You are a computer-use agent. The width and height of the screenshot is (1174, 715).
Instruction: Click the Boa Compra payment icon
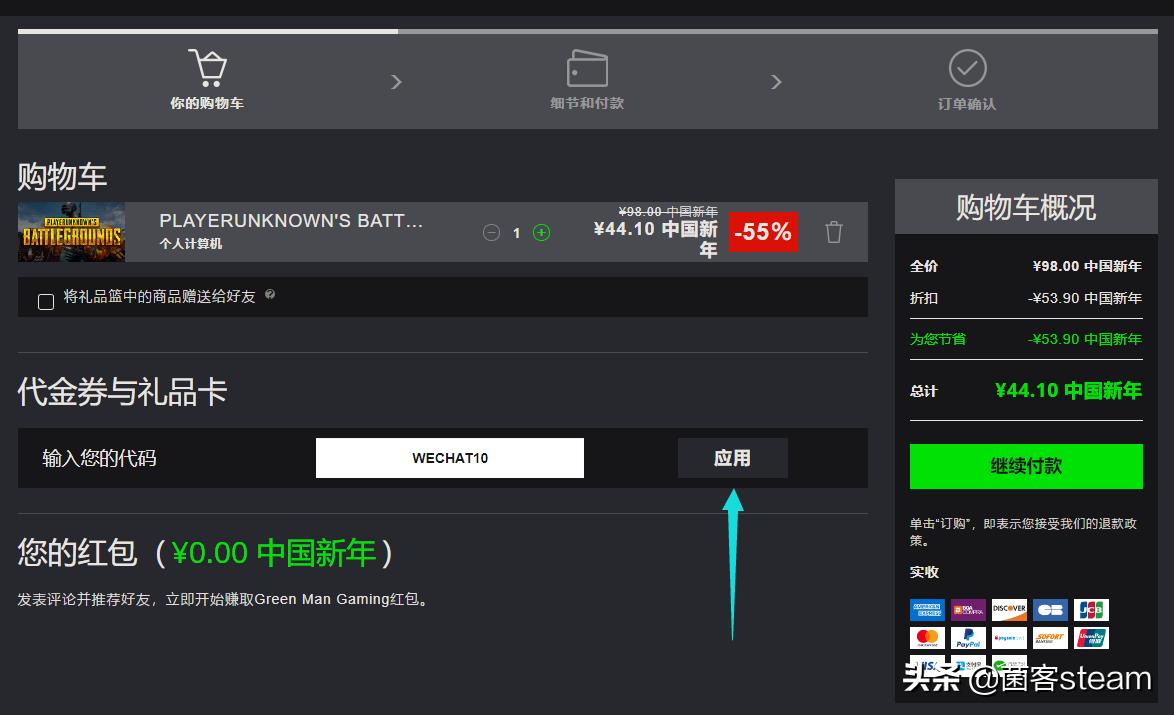pos(968,610)
